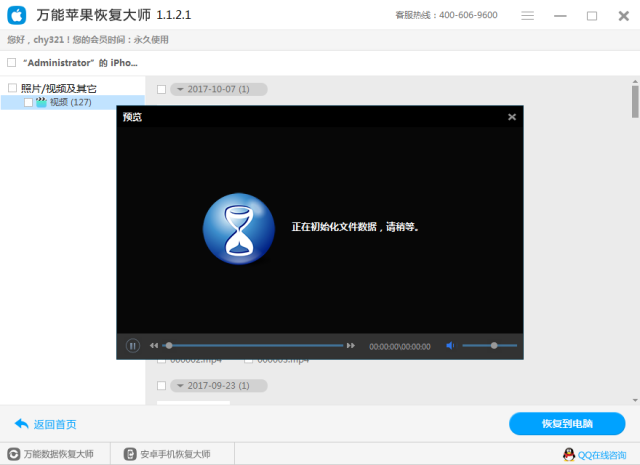
Task: Click the scrollbar down arrow
Action: coord(635,400)
